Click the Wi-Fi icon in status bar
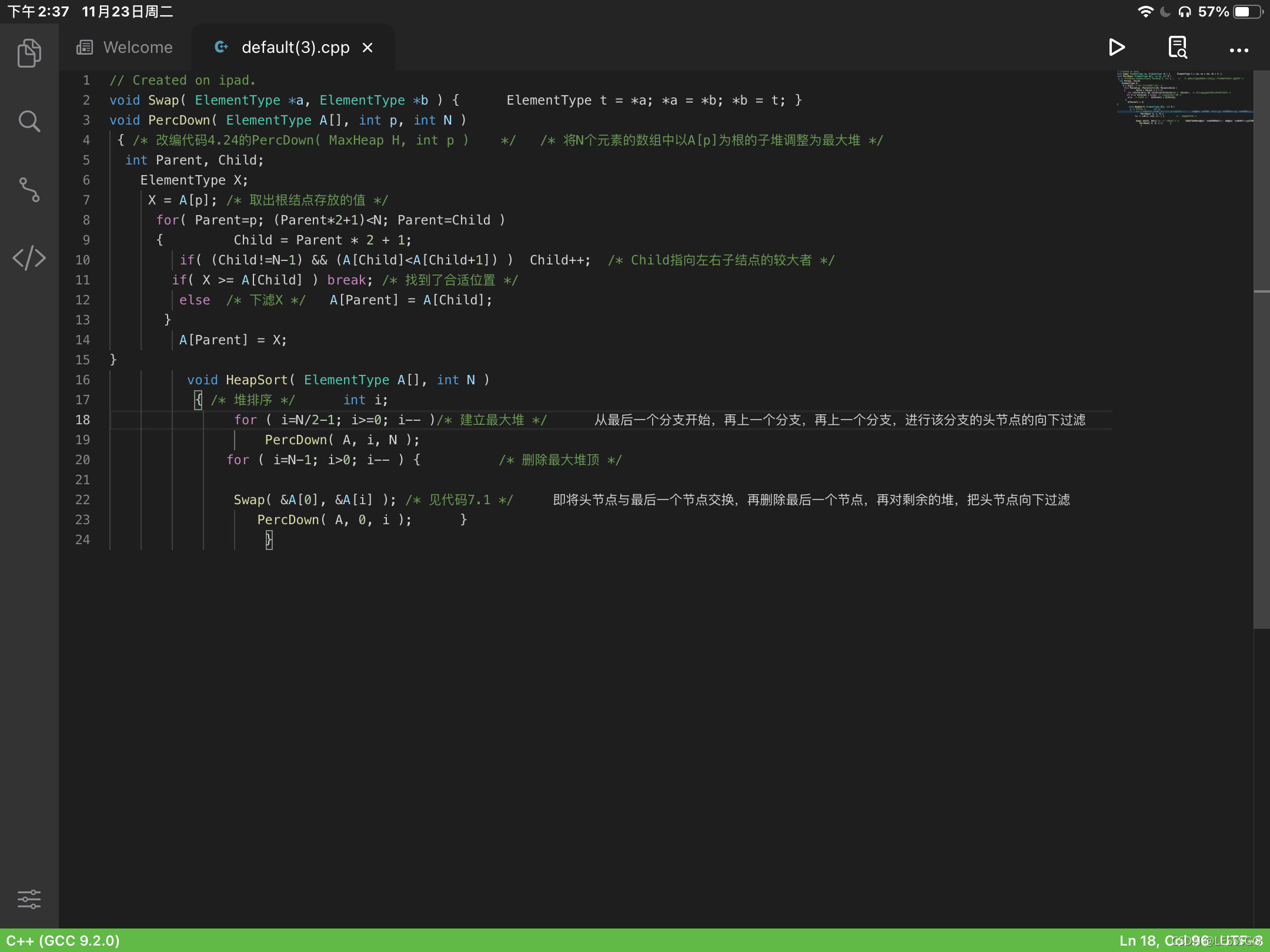Screen dimensions: 1270x952 (x=1145, y=12)
